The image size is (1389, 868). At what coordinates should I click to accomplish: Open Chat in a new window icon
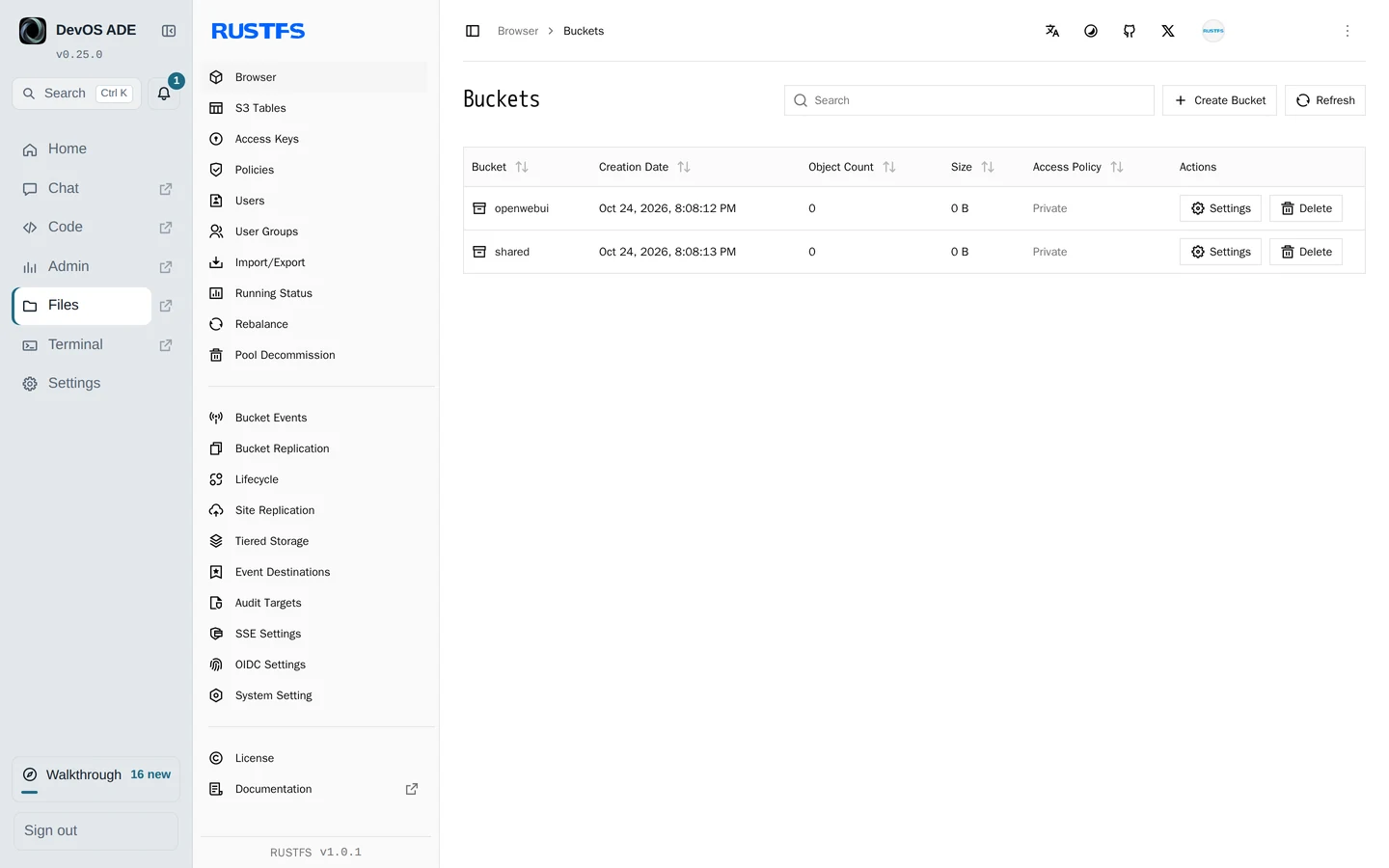pyautogui.click(x=166, y=189)
